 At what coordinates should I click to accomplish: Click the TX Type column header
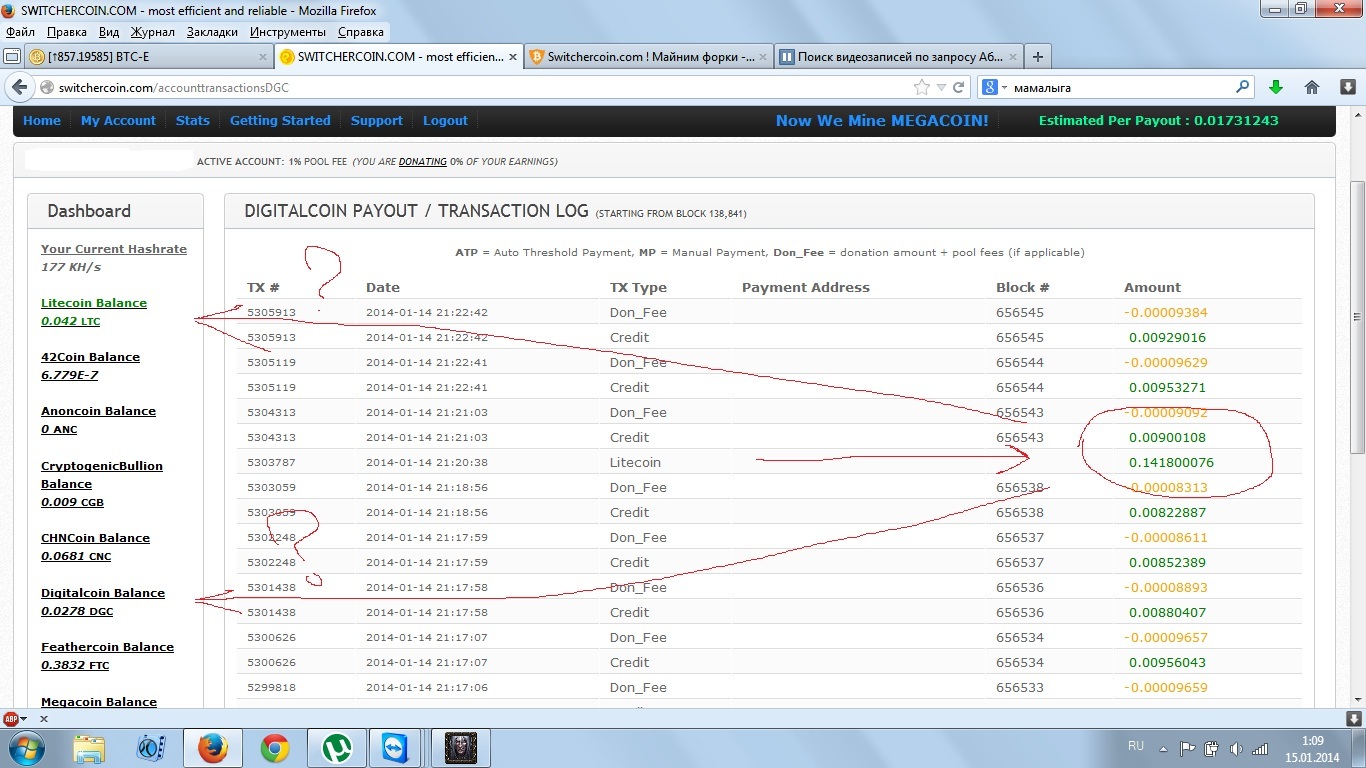click(638, 287)
